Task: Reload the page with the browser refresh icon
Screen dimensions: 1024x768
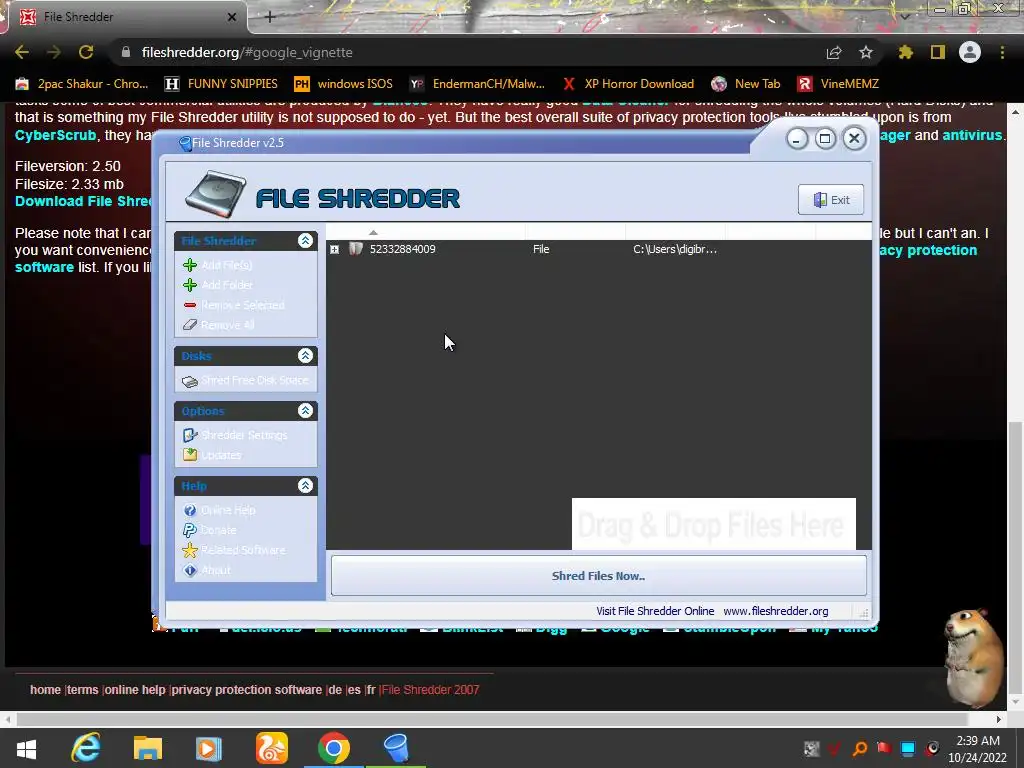Action: pos(86,52)
